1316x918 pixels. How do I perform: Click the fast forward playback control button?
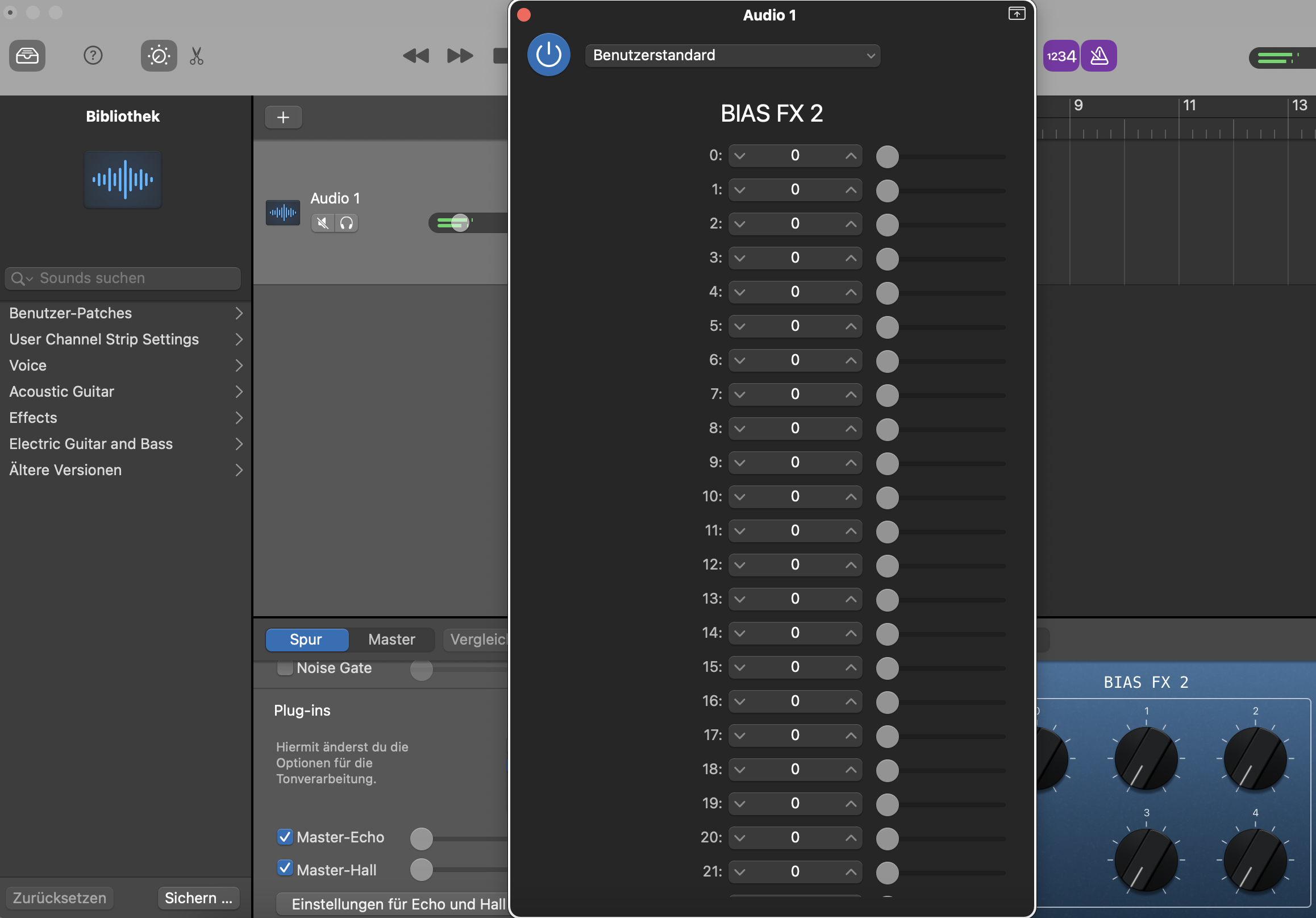click(457, 55)
